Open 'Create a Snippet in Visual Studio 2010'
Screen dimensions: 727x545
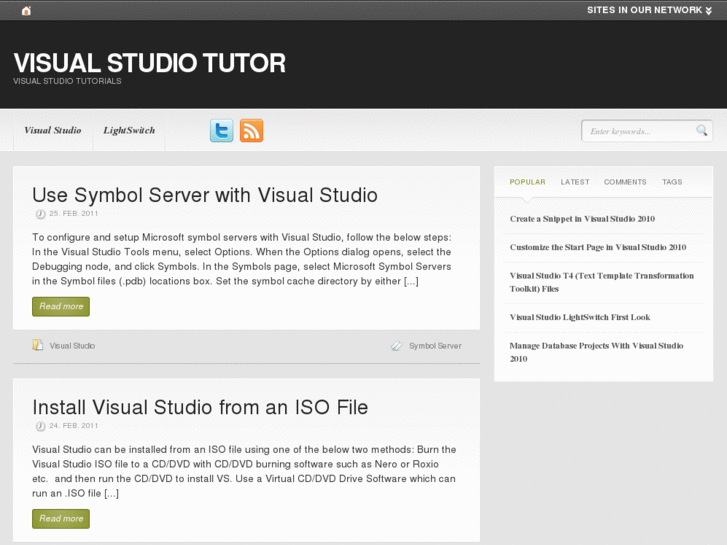(582, 219)
